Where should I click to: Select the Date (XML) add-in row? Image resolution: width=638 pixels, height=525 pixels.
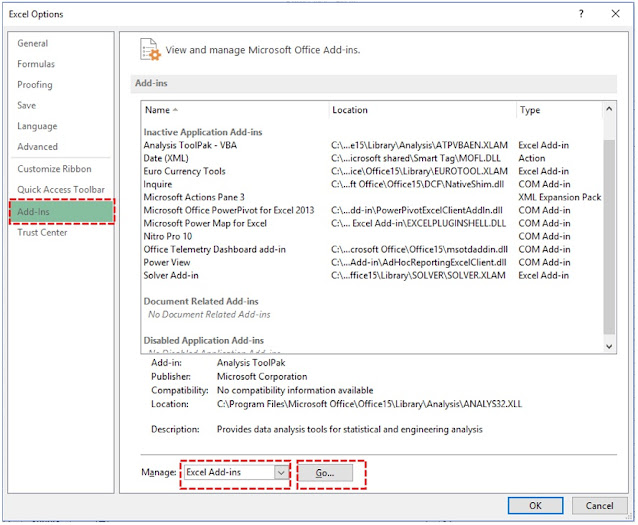(x=372, y=158)
